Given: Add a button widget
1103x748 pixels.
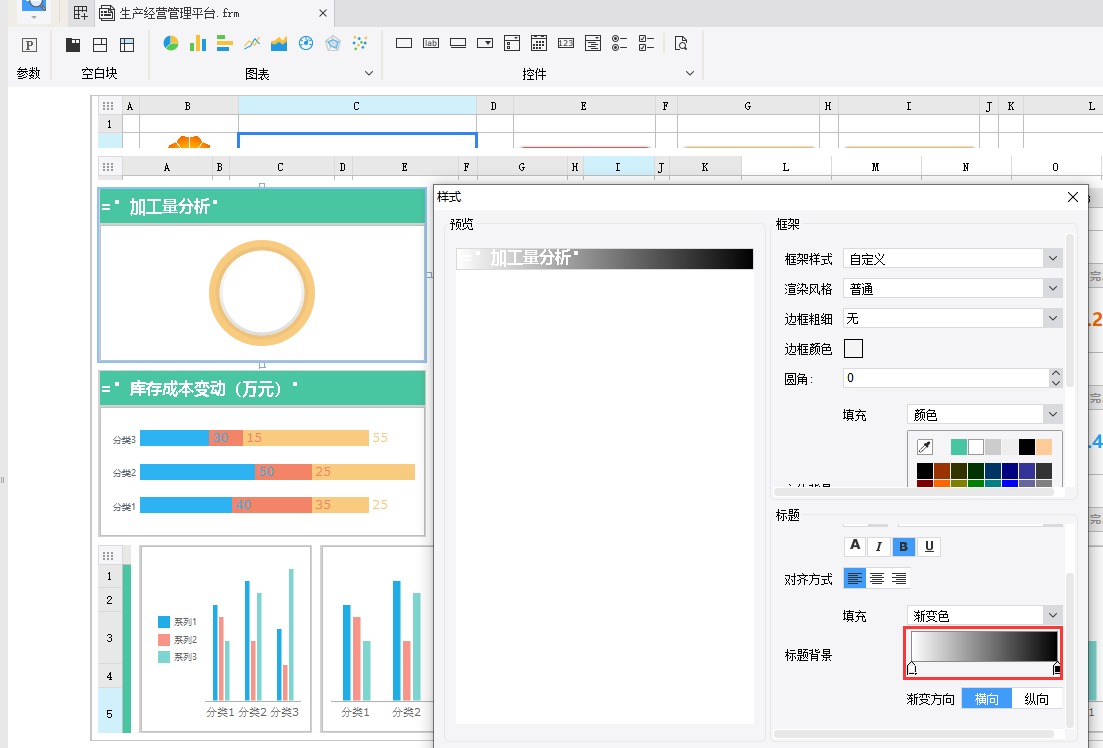Looking at the screenshot, I should pos(458,44).
